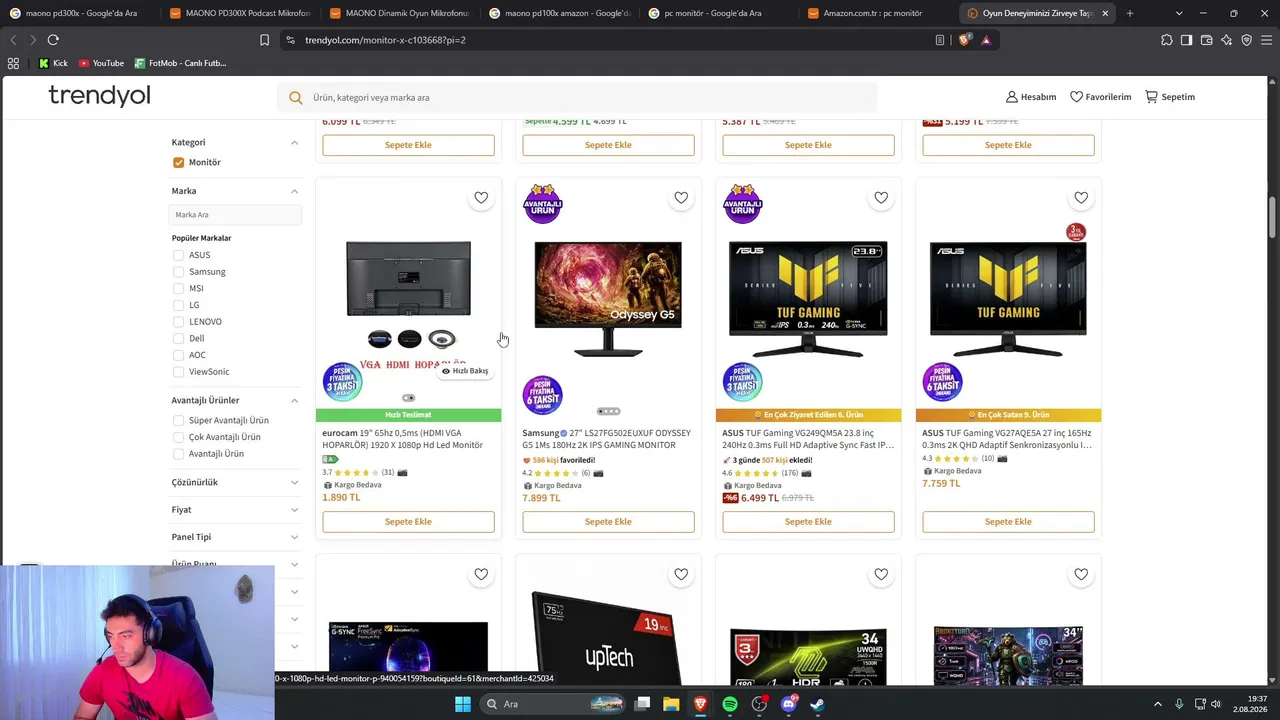Image resolution: width=1280 pixels, height=720 pixels.
Task: Open File Explorer from the taskbar
Action: pos(671,704)
